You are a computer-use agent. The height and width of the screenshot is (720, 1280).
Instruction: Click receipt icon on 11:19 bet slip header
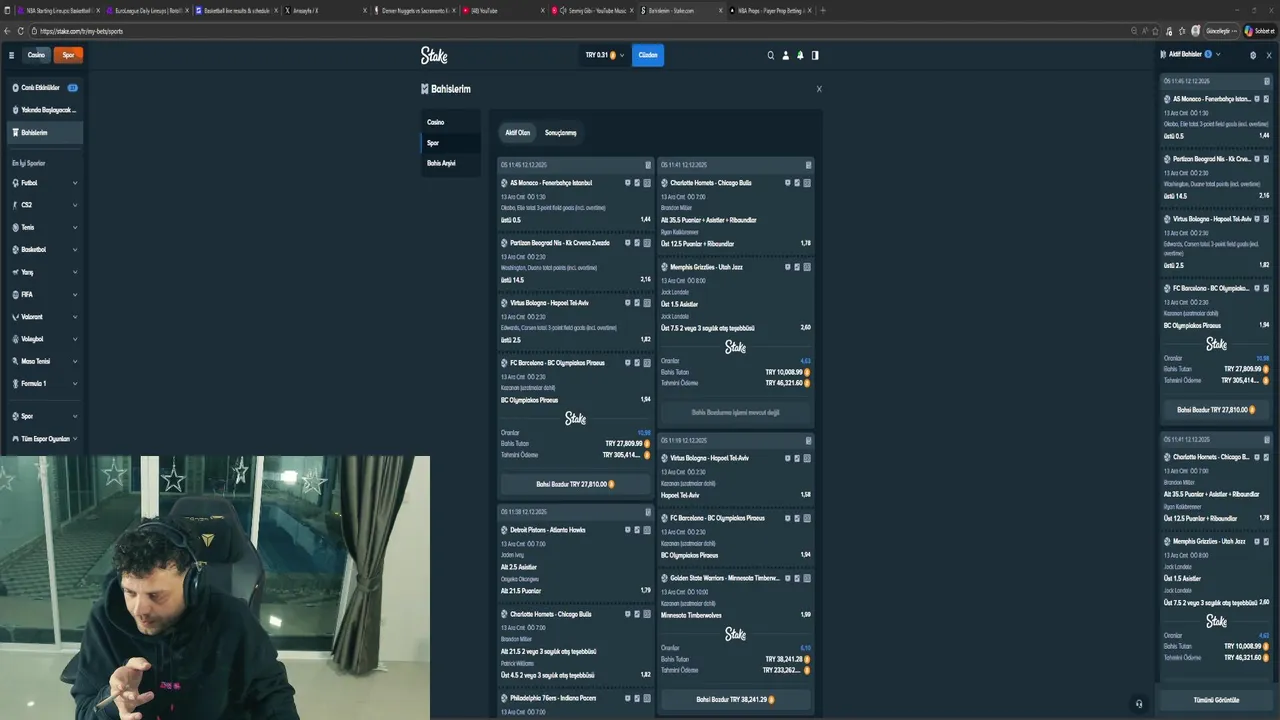[x=808, y=440]
